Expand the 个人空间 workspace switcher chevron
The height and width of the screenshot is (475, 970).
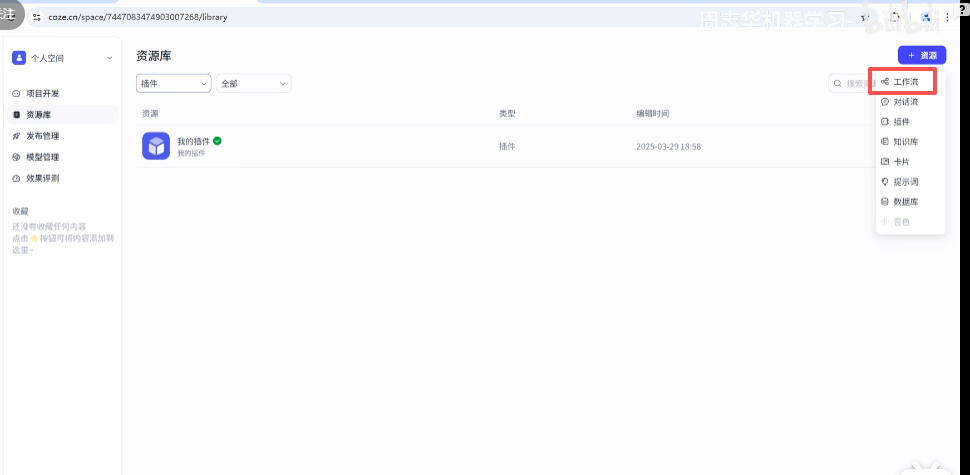pyautogui.click(x=109, y=58)
